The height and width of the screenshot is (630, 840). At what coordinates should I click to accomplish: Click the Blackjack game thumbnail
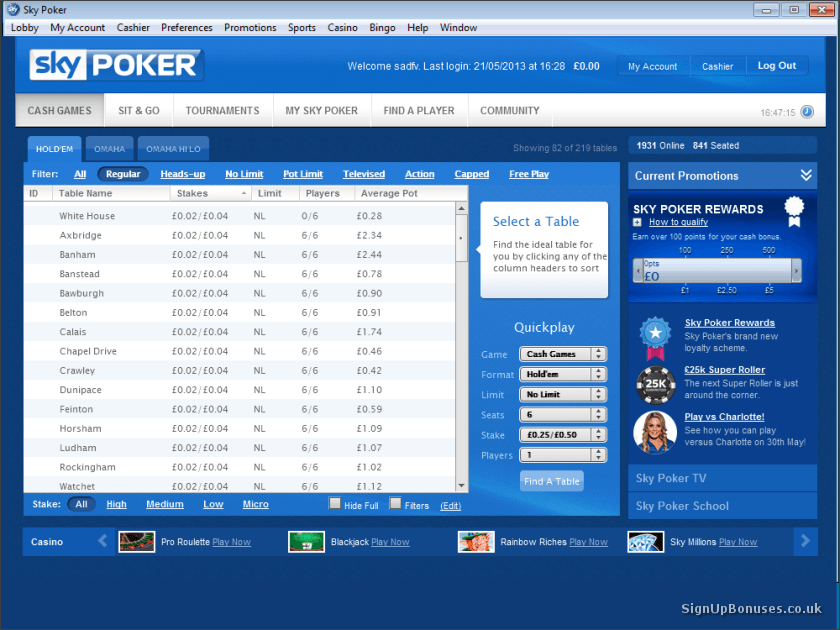306,542
